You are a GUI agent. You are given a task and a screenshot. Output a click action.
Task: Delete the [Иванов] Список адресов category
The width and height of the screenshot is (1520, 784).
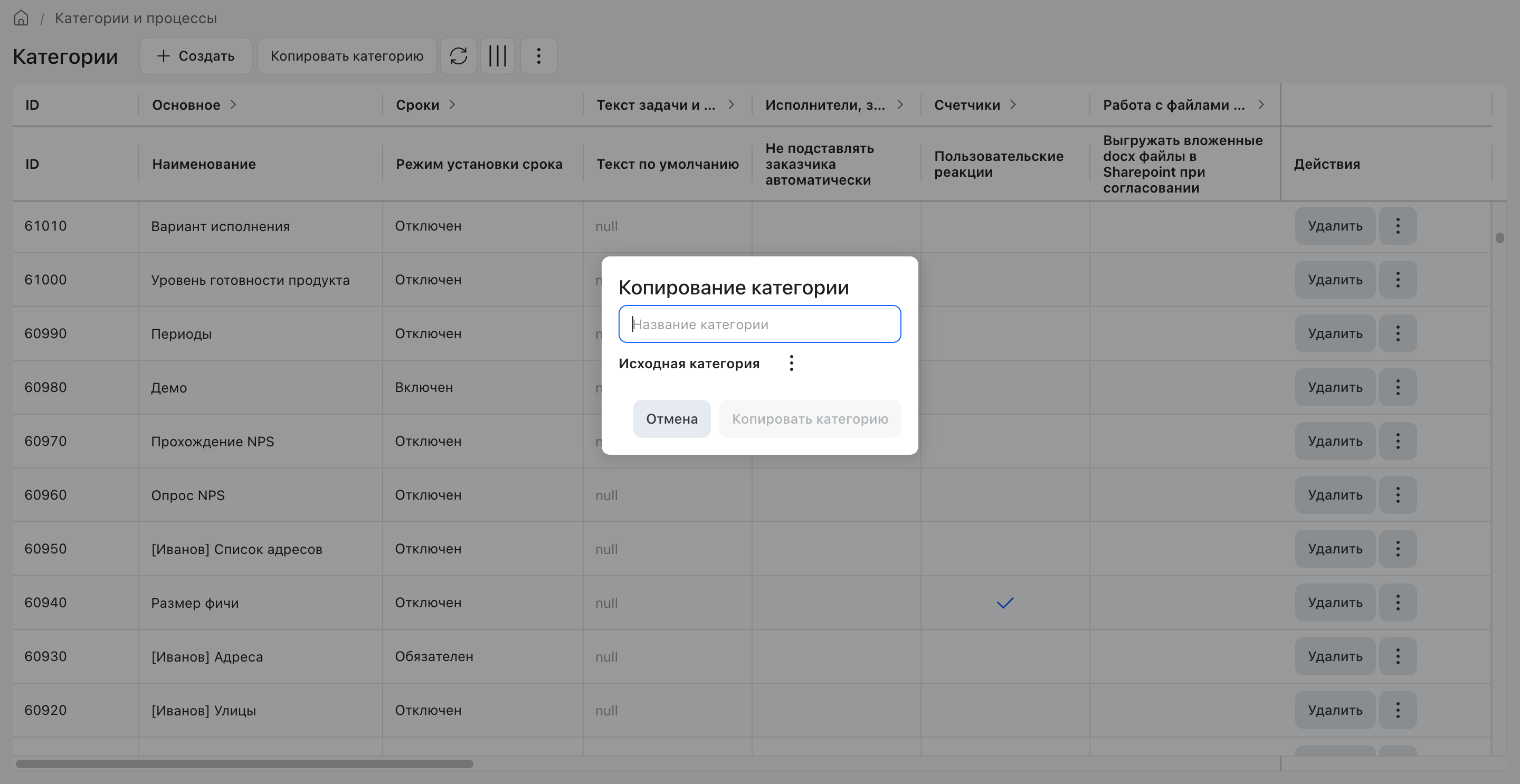pyautogui.click(x=1335, y=549)
